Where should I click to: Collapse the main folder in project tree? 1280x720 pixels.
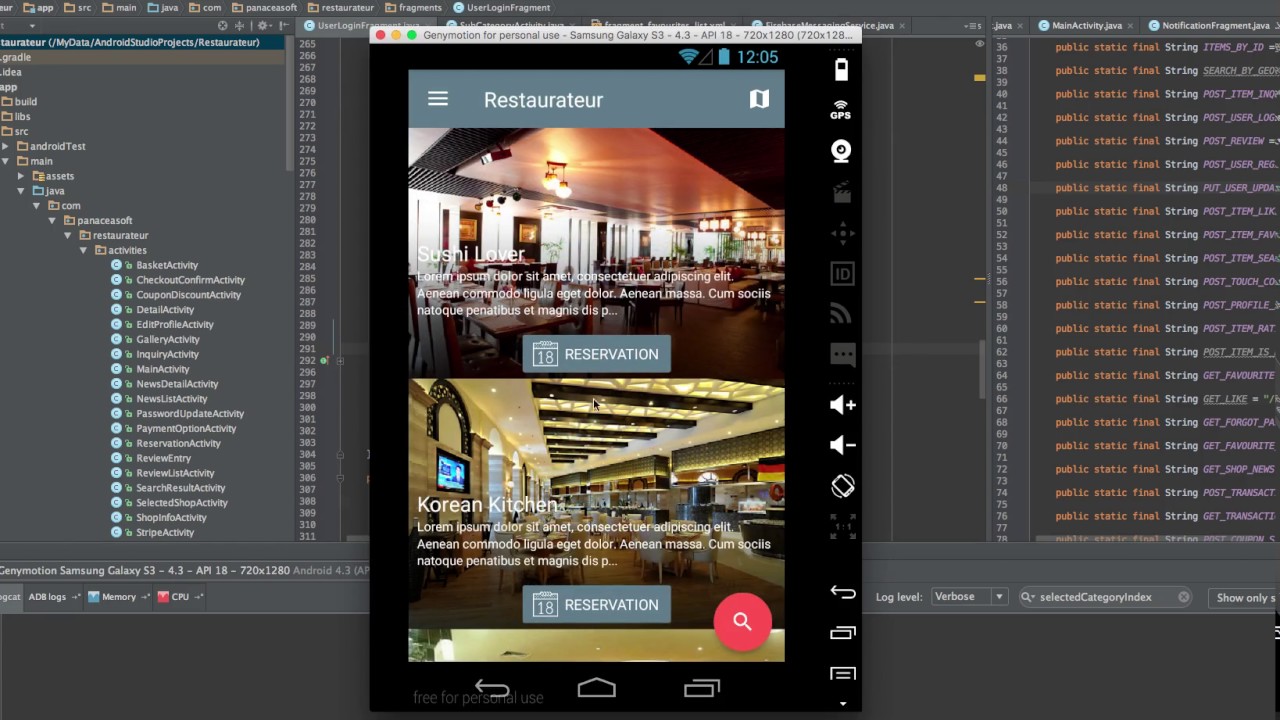tap(6, 161)
